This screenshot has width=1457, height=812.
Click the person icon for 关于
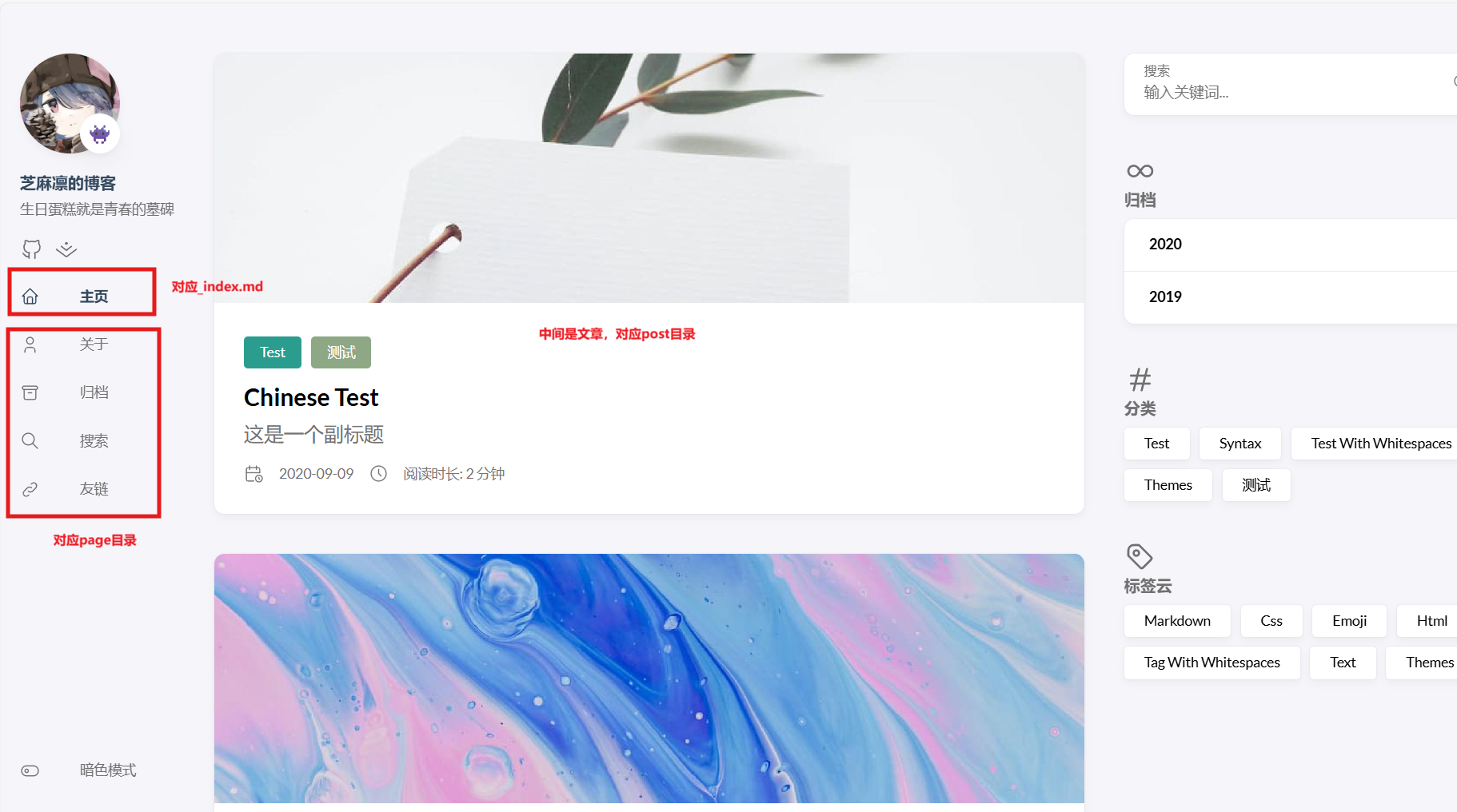pyautogui.click(x=30, y=344)
